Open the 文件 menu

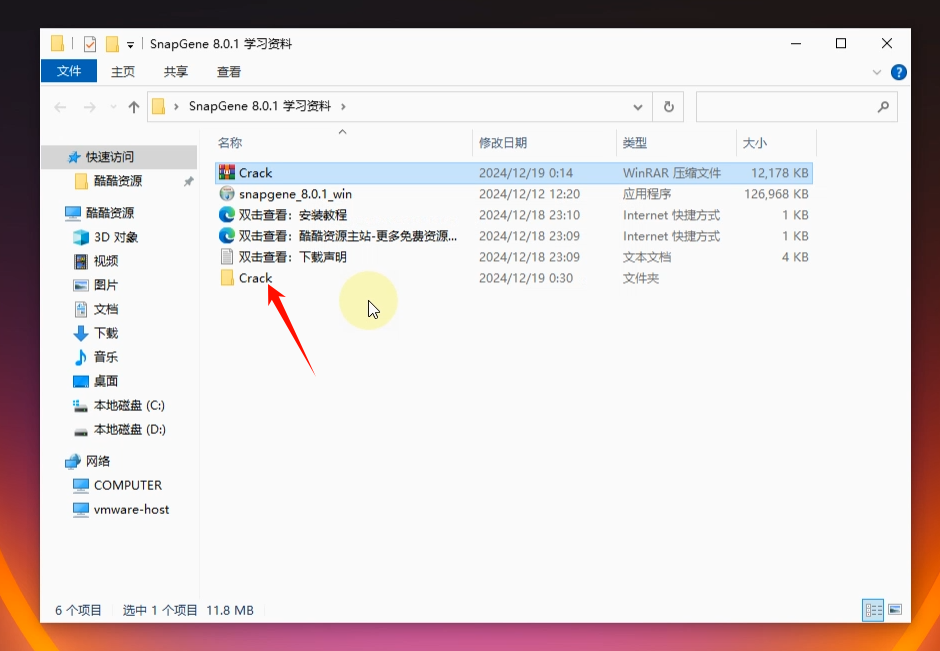click(x=68, y=71)
